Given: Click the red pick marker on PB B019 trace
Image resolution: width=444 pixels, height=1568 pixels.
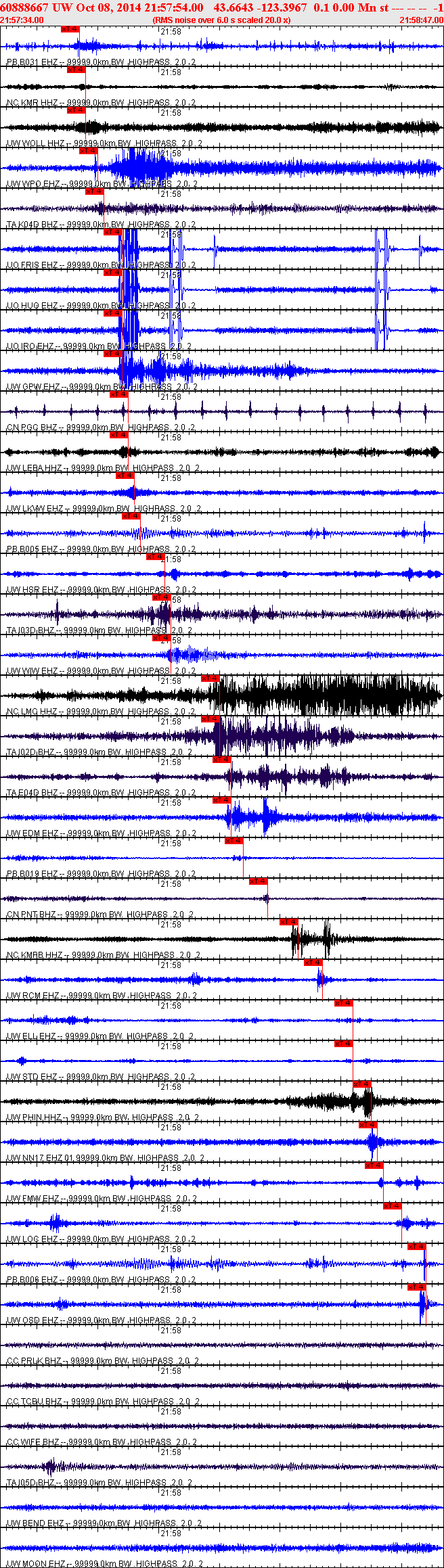Looking at the screenshot, I should pos(234,841).
